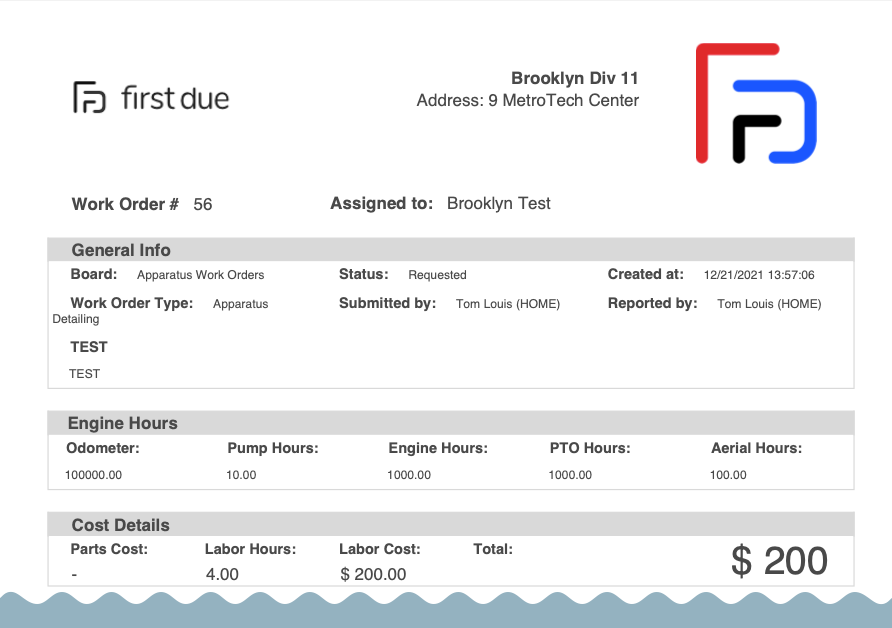892x628 pixels.
Task: Select the Brooklyn Div 11 heading
Action: click(x=575, y=78)
